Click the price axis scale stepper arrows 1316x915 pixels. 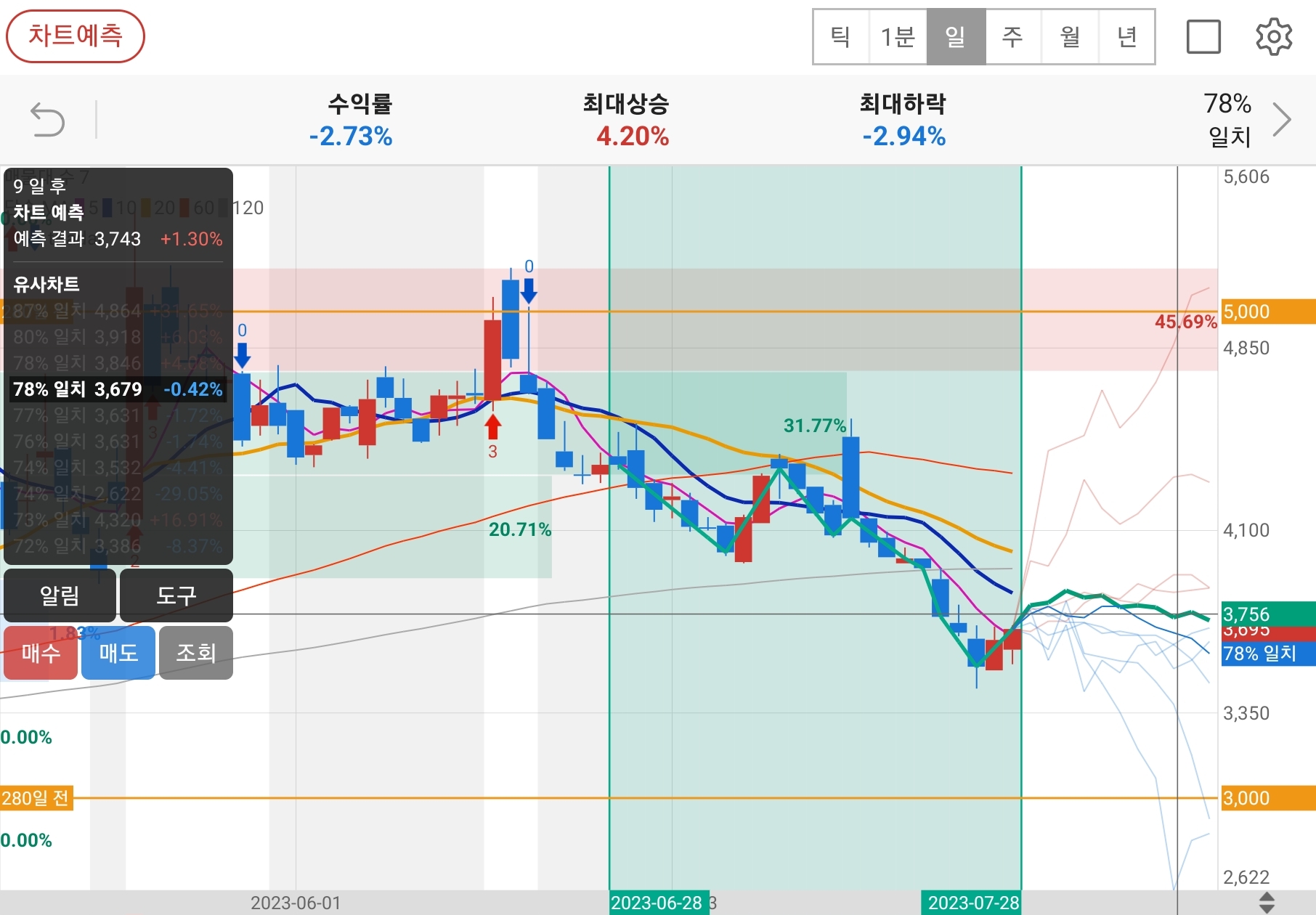pyautogui.click(x=1267, y=903)
